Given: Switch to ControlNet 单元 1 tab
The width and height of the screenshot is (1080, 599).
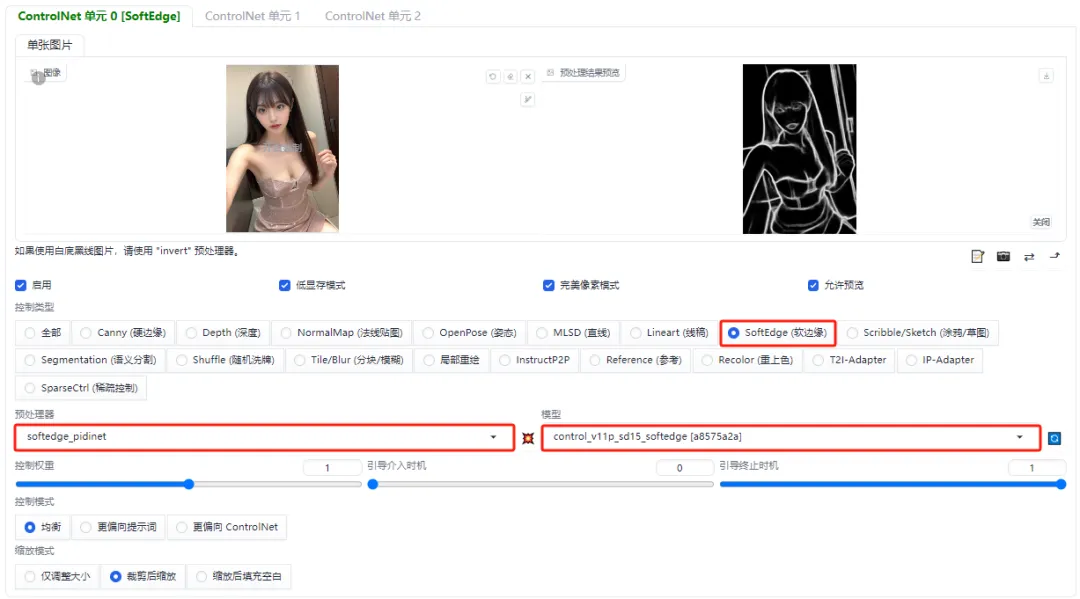Looking at the screenshot, I should tap(252, 16).
